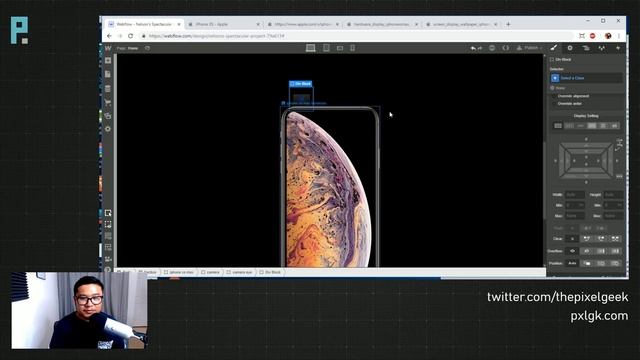The height and width of the screenshot is (360, 640).
Task: Select the desktop breakpoint view
Action: (311, 48)
